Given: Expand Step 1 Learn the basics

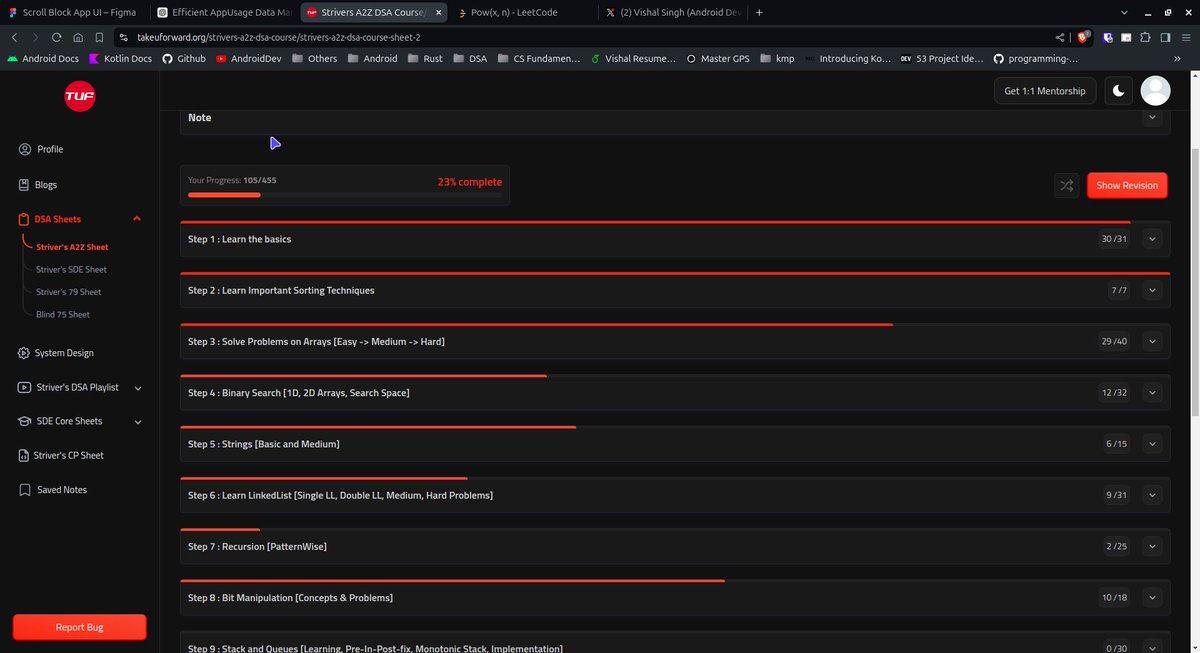Looking at the screenshot, I should coord(1153,239).
